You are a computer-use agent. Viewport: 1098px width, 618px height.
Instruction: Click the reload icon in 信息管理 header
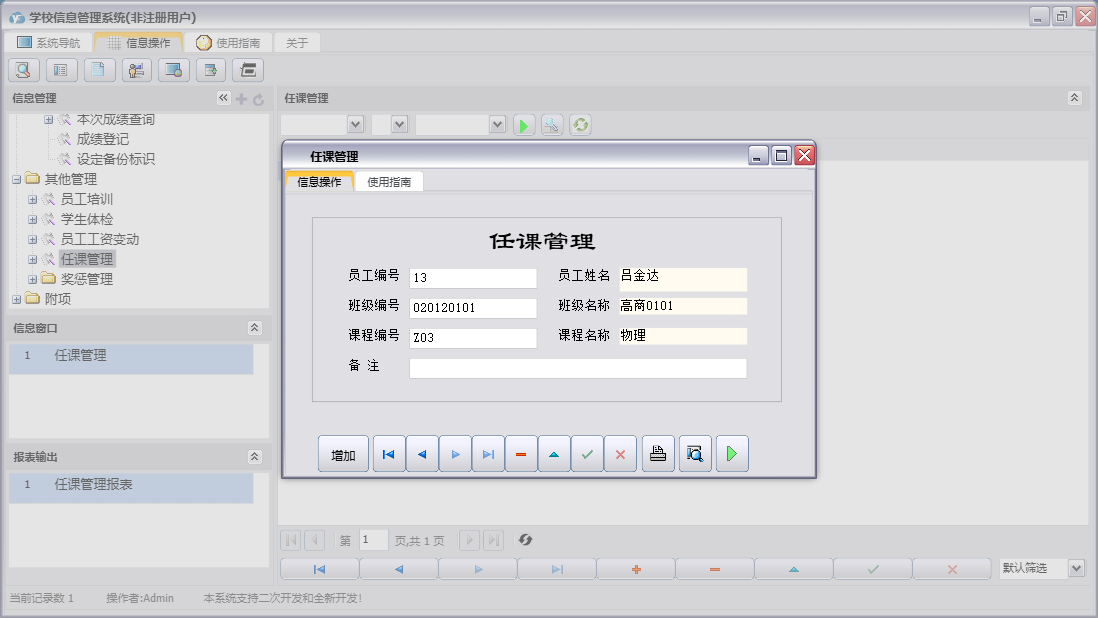pos(258,99)
